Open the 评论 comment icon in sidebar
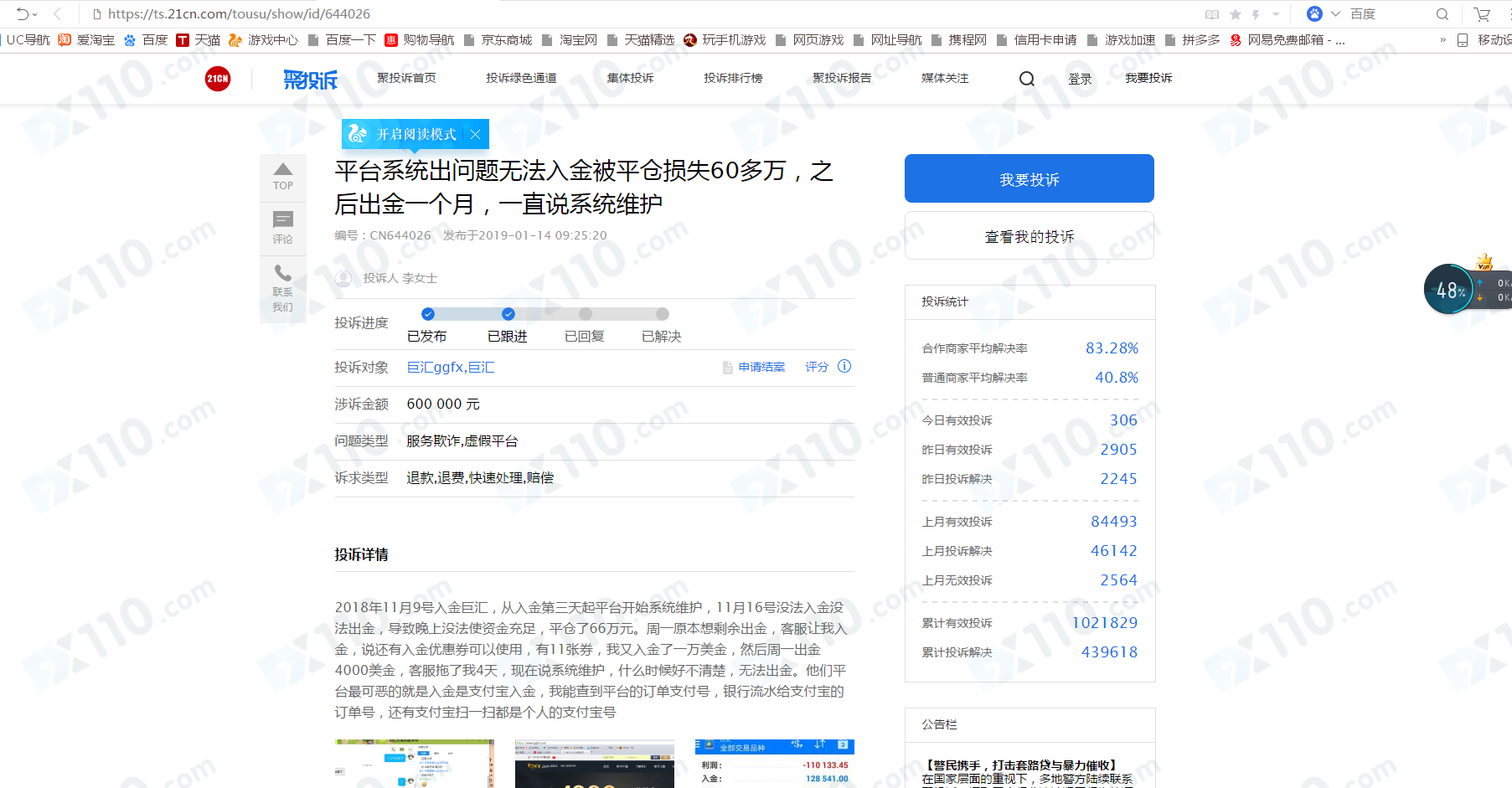 coord(283,219)
